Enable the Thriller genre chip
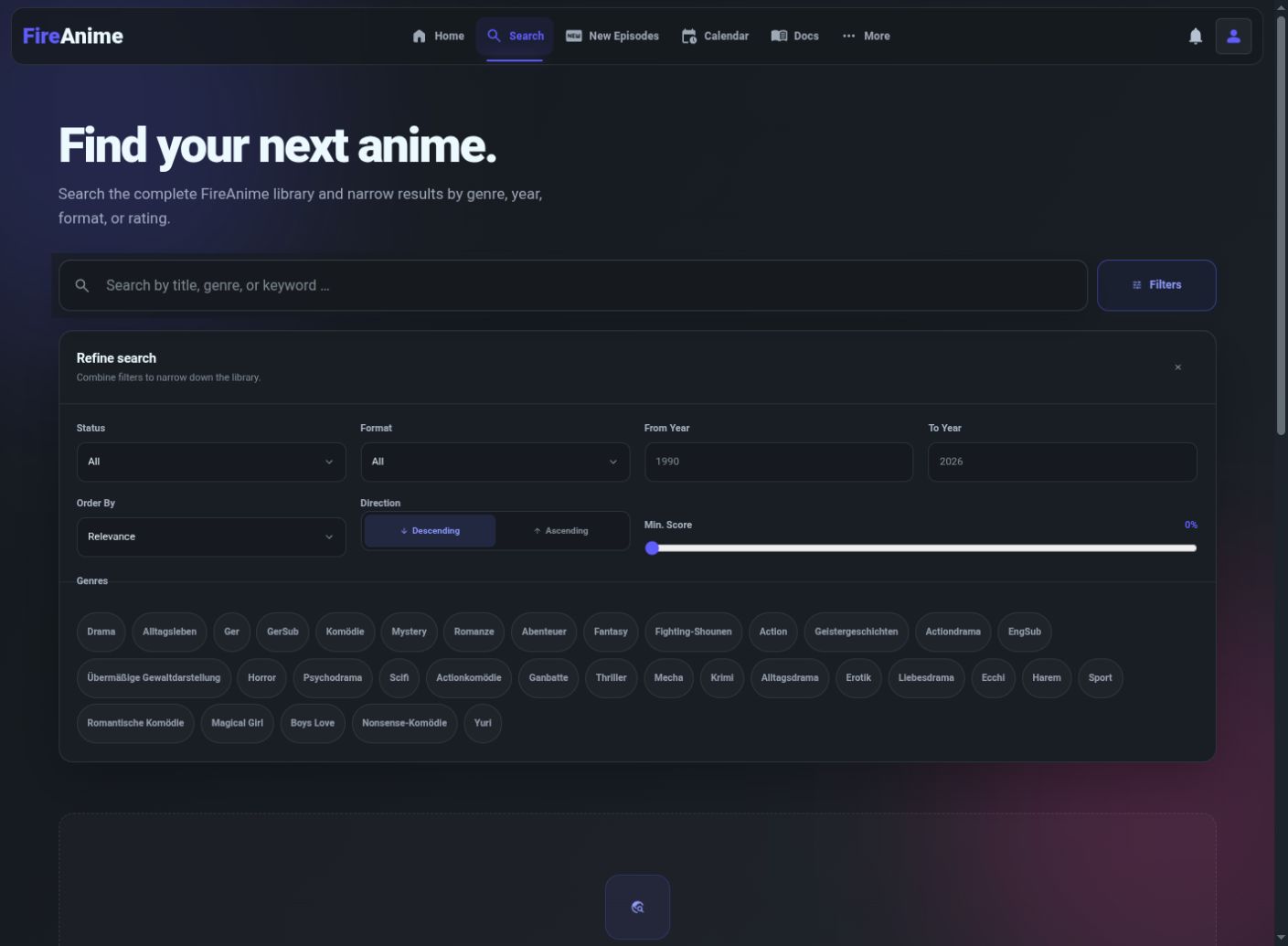 pyautogui.click(x=611, y=678)
